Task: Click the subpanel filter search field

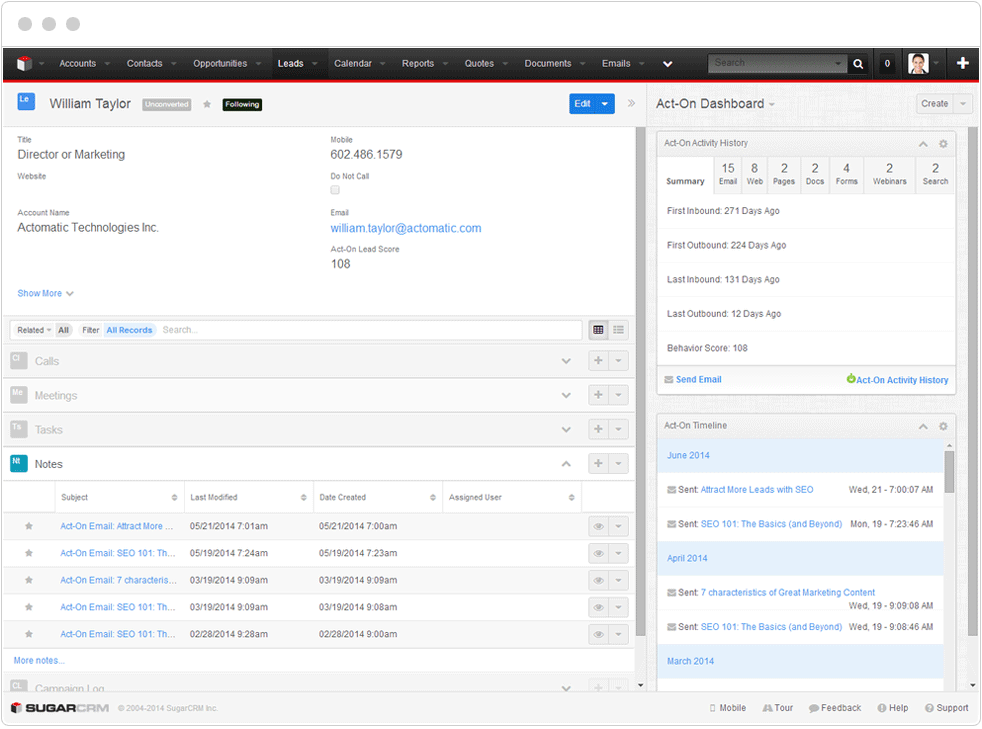Action: click(370, 330)
